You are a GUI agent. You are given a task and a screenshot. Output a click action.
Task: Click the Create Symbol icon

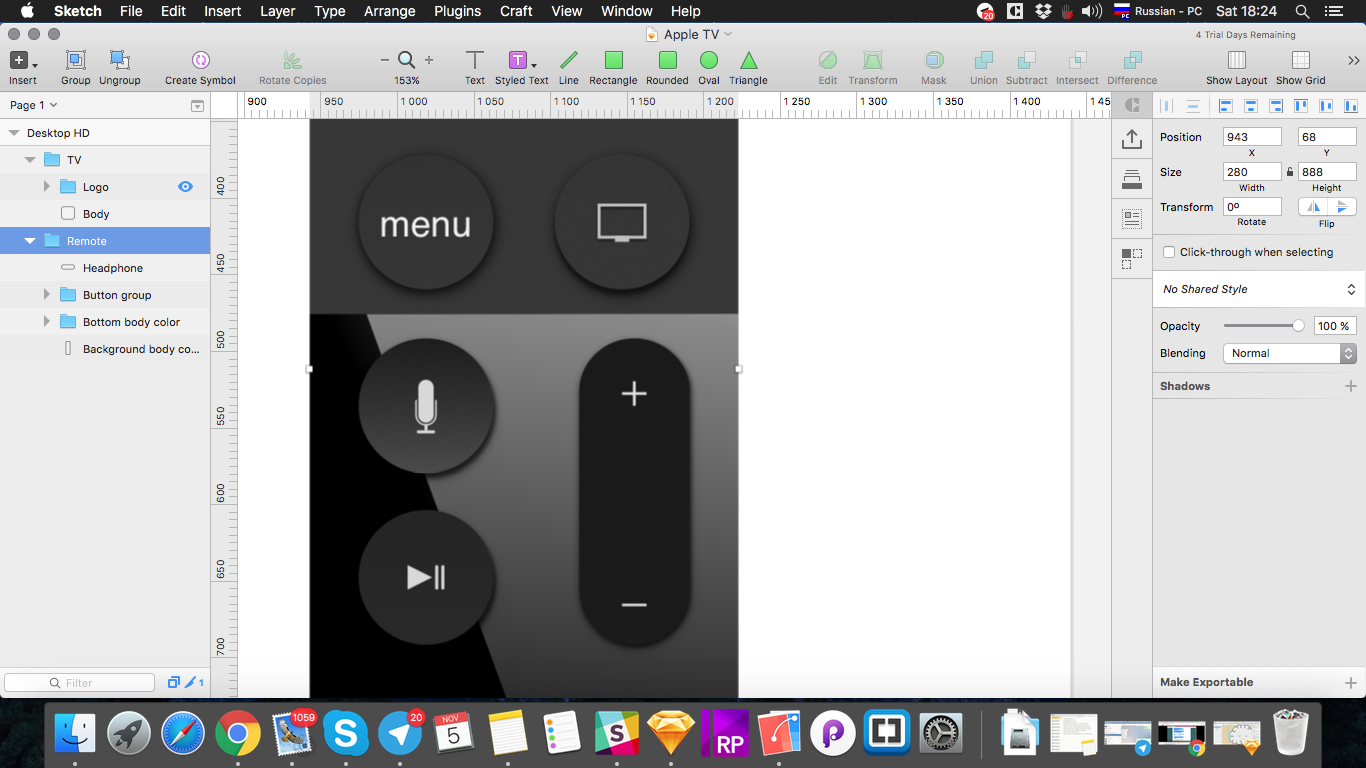200,61
